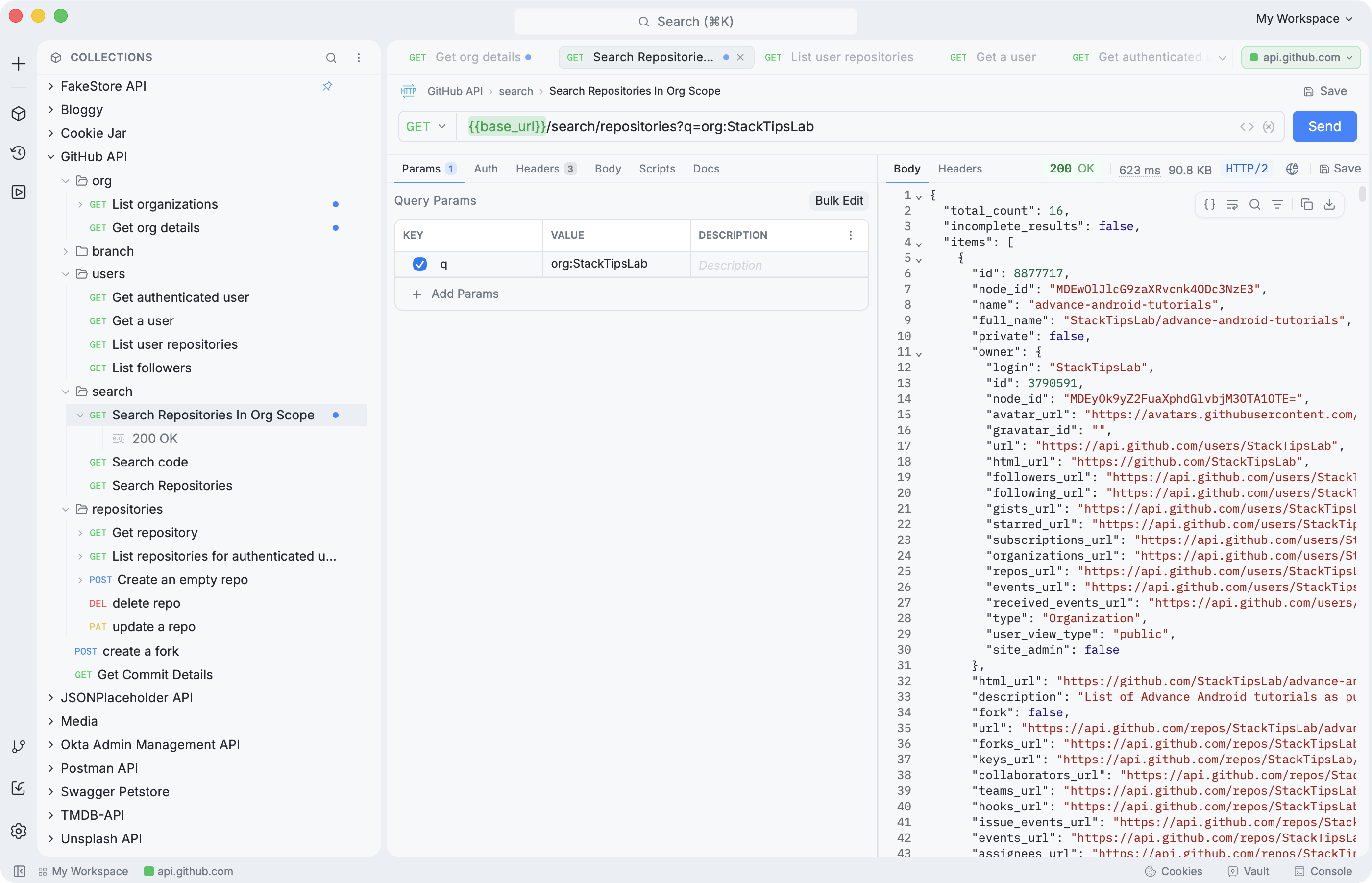The width and height of the screenshot is (1372, 883).
Task: Click the wrap lines icon in response toolbar
Action: click(x=1232, y=205)
